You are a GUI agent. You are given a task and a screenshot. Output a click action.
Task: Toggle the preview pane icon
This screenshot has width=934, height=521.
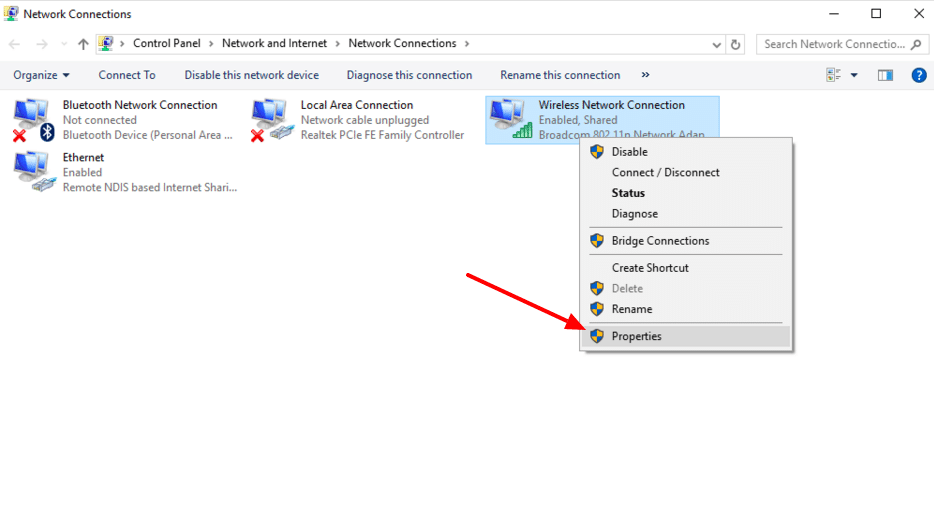pos(885,75)
